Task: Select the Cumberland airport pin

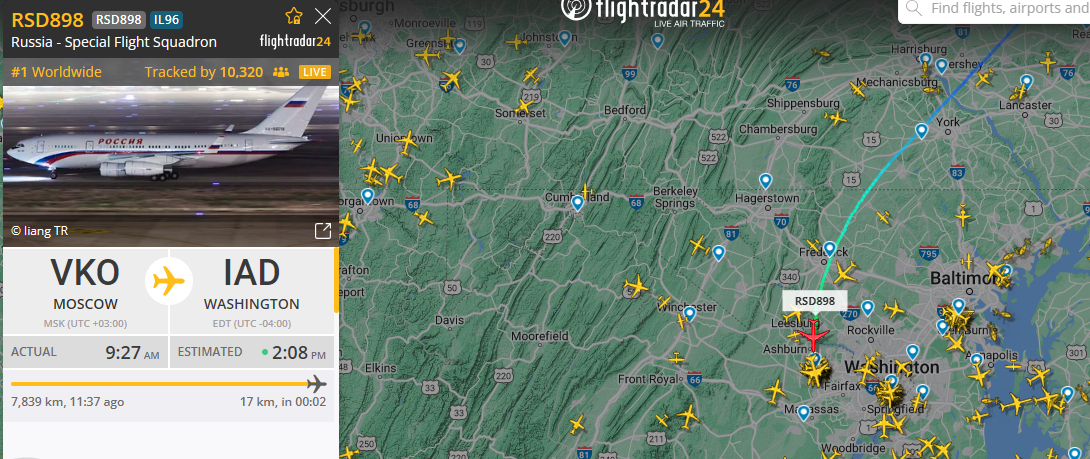Action: [578, 203]
